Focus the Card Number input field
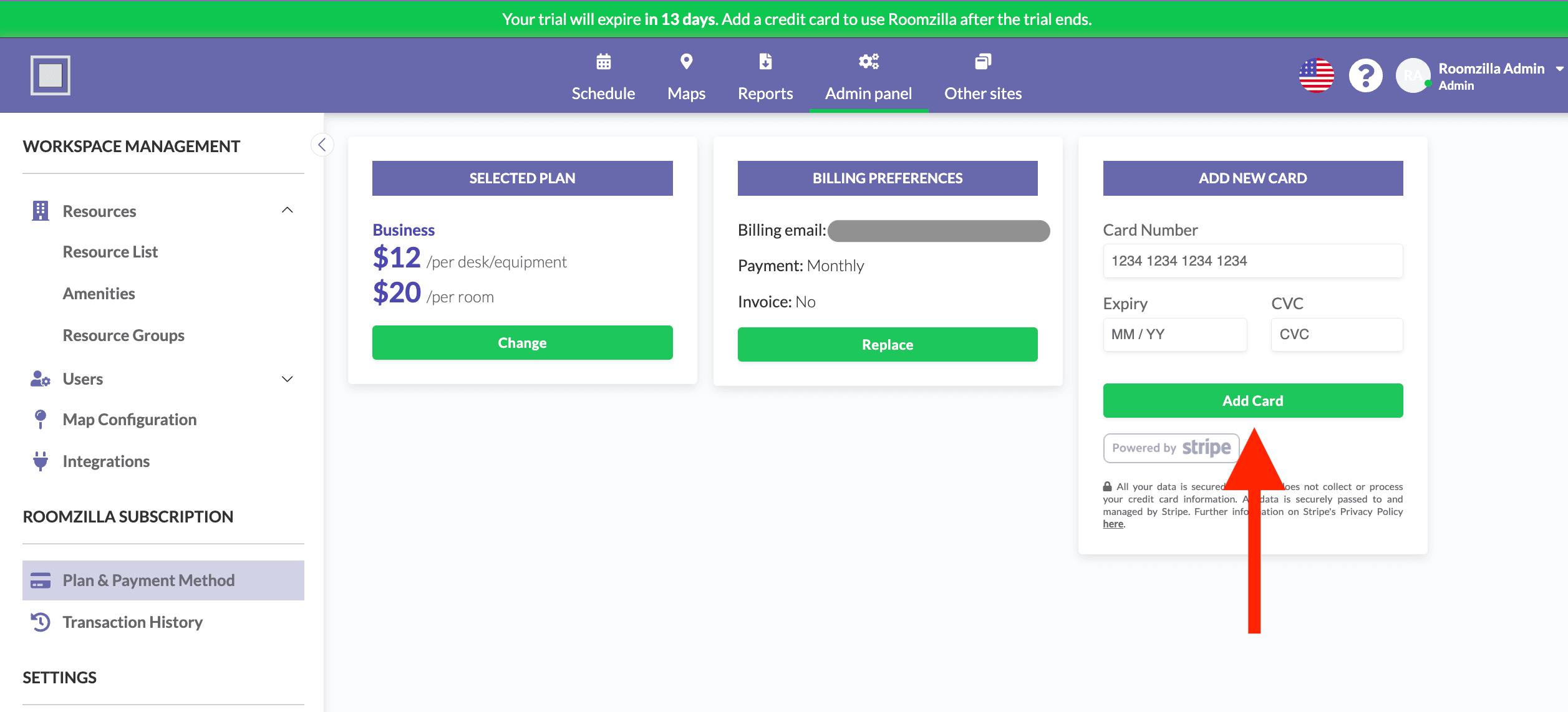This screenshot has height=712, width=1568. point(1252,261)
